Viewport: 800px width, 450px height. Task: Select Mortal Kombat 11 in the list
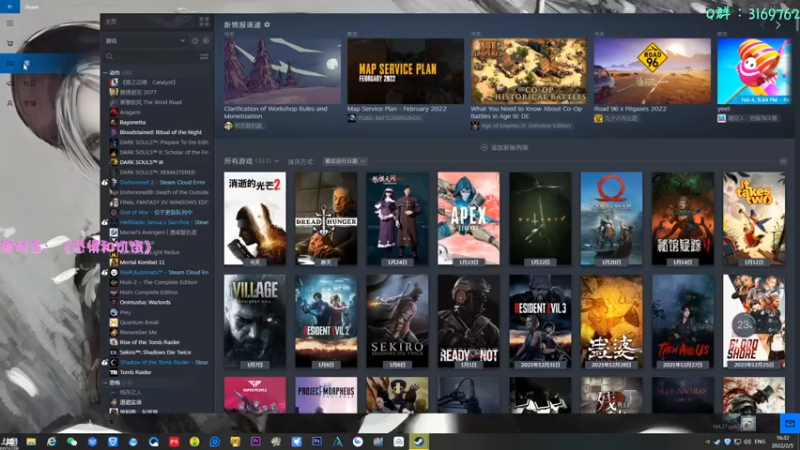[x=142, y=262]
